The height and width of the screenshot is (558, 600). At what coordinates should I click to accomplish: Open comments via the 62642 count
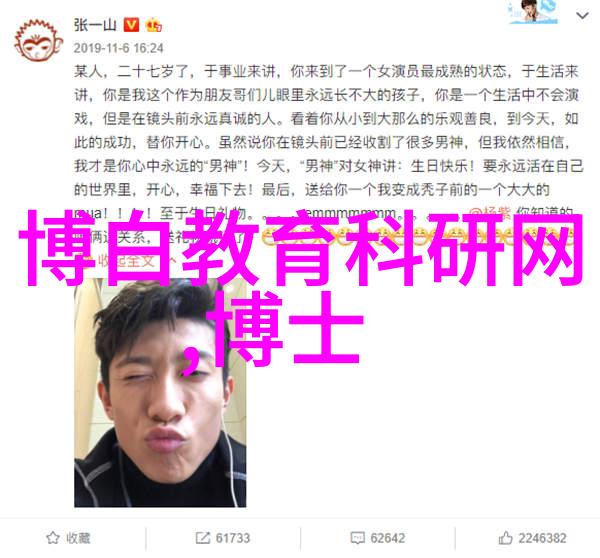[388, 538]
